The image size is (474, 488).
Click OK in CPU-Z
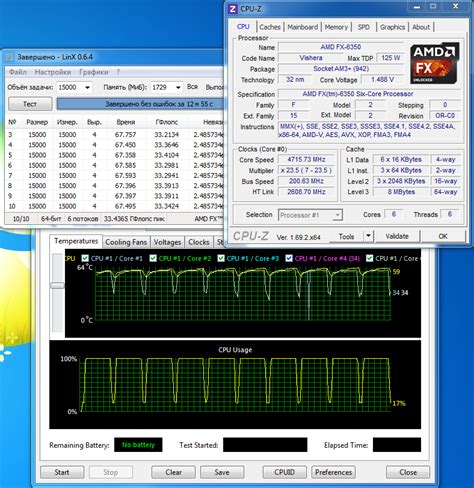pos(443,236)
